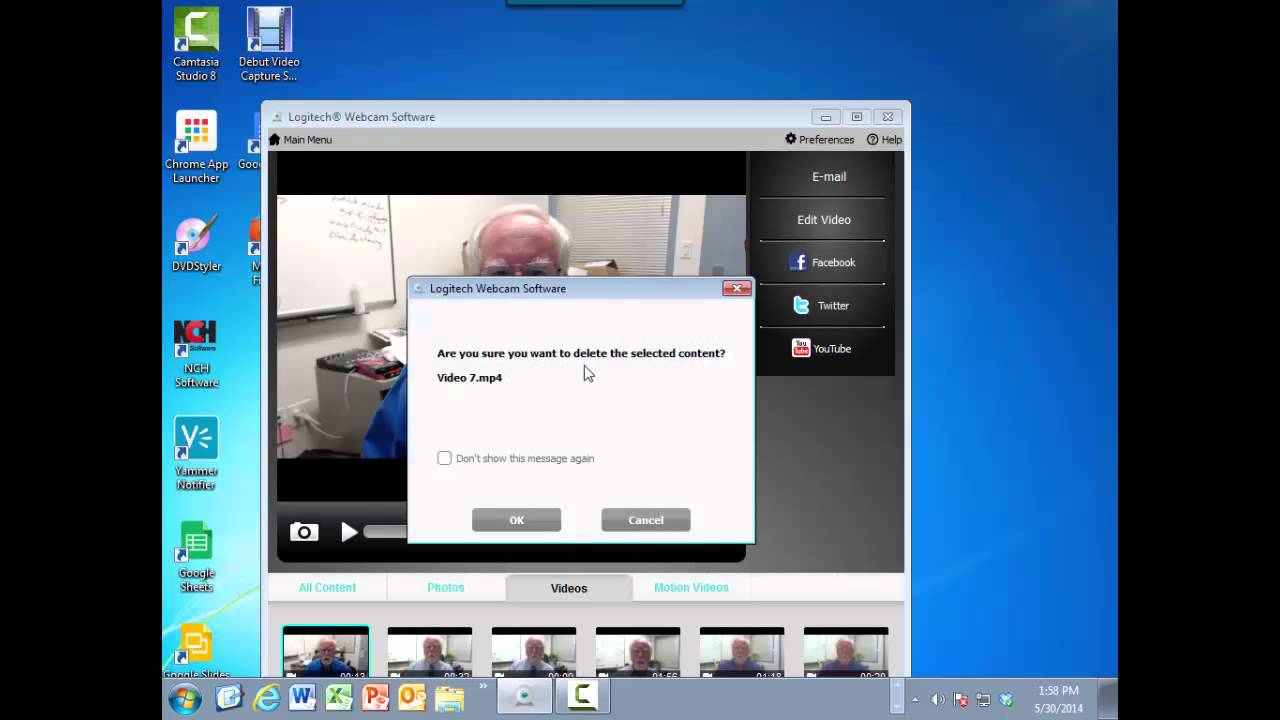
Task: Click the Show Desktop button
Action: tap(1108, 699)
